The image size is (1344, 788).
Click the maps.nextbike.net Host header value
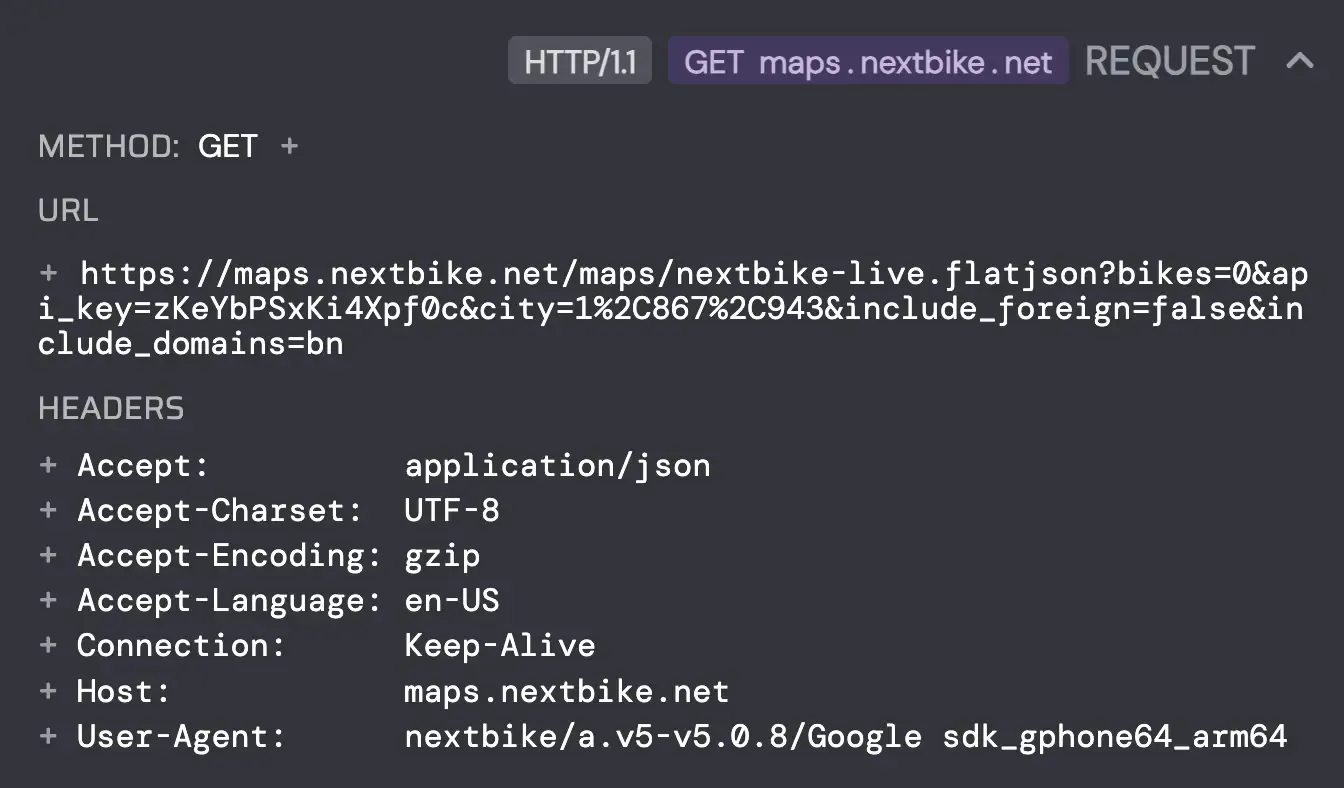click(x=566, y=691)
